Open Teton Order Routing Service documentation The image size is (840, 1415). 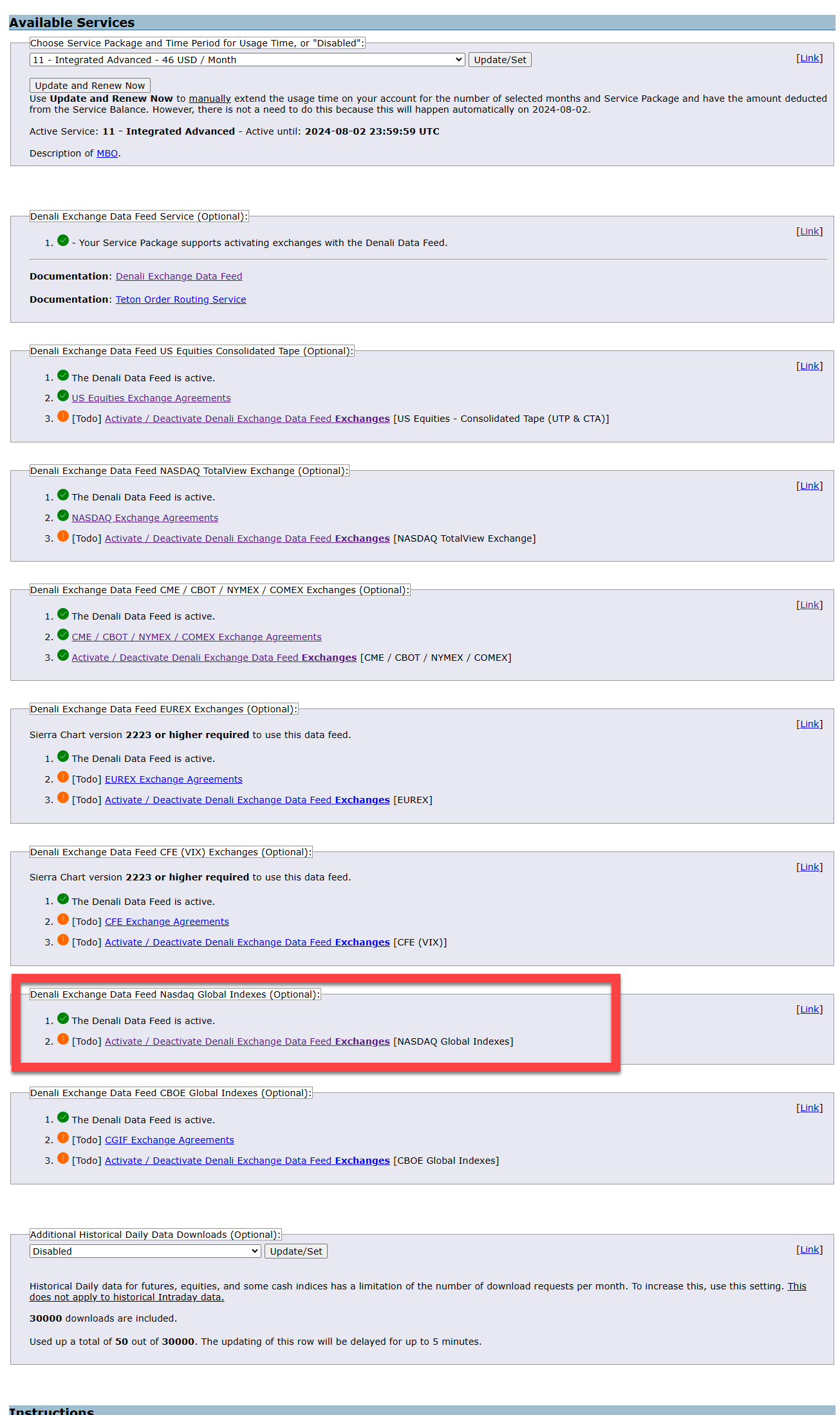point(181,299)
